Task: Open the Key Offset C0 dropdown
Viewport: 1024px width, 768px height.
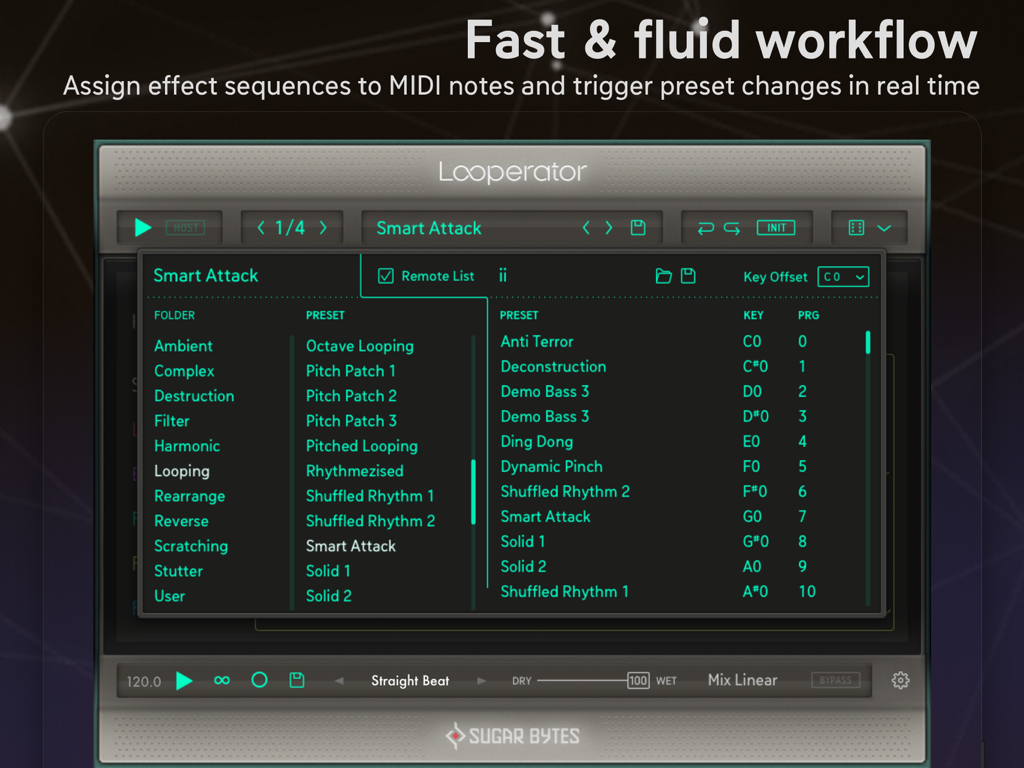Action: pyautogui.click(x=843, y=277)
